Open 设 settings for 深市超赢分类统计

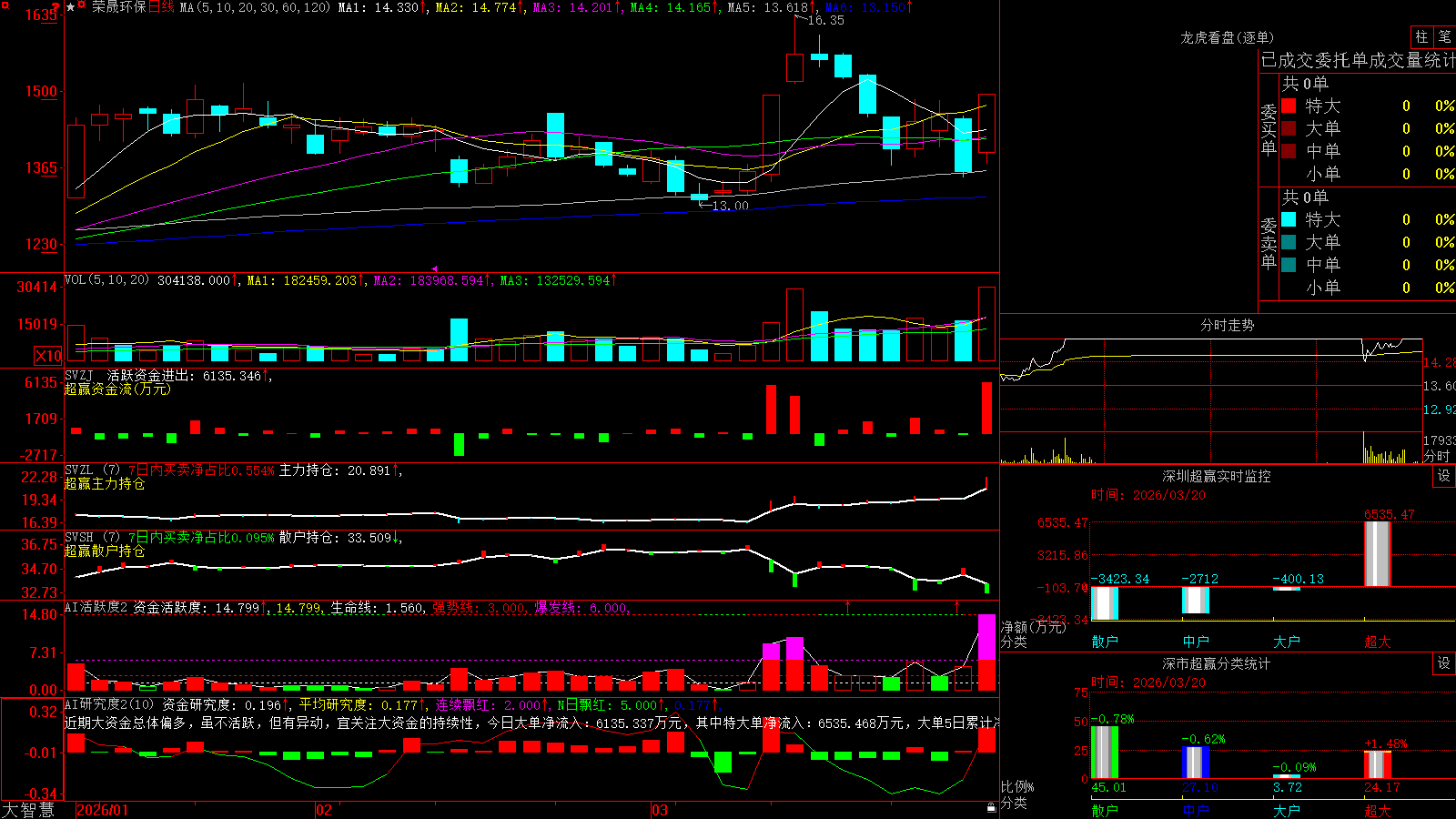tap(1444, 663)
